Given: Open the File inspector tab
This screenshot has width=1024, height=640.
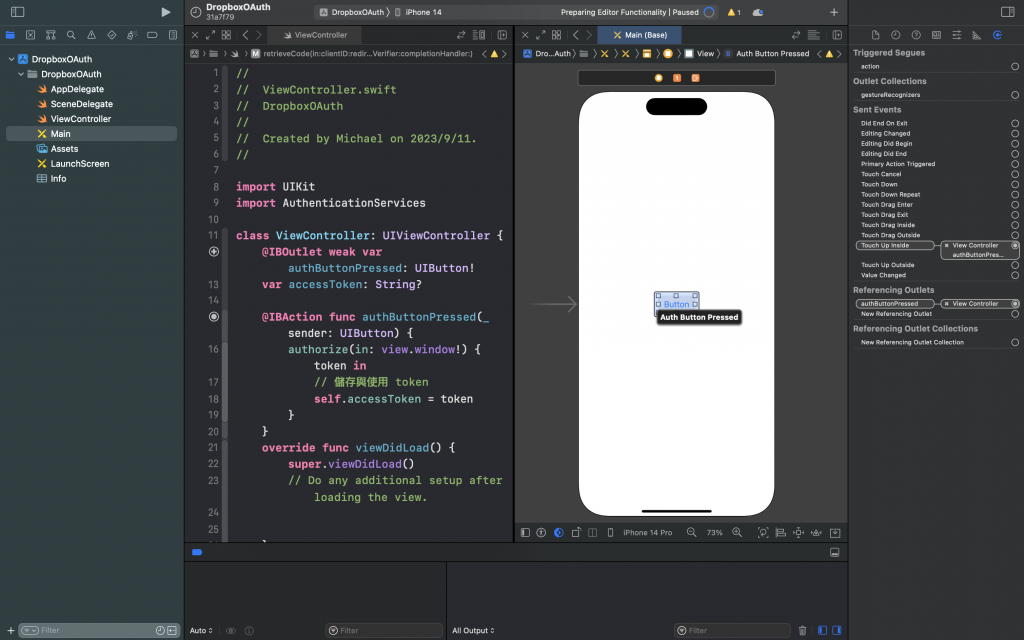Looking at the screenshot, I should 875,35.
